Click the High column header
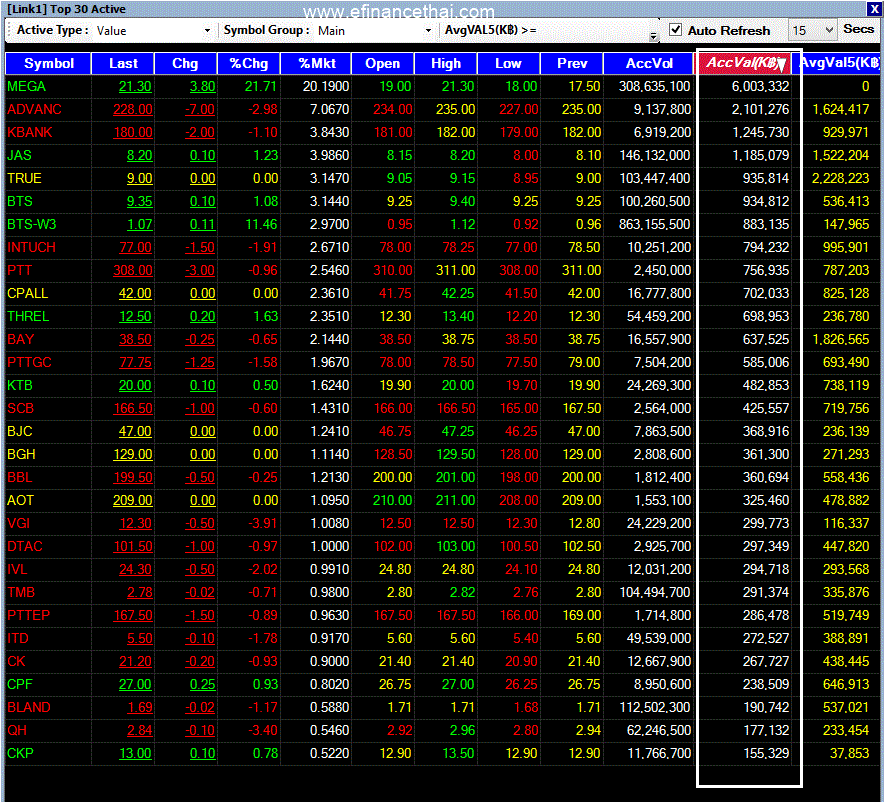The height and width of the screenshot is (802, 885). pyautogui.click(x=446, y=63)
